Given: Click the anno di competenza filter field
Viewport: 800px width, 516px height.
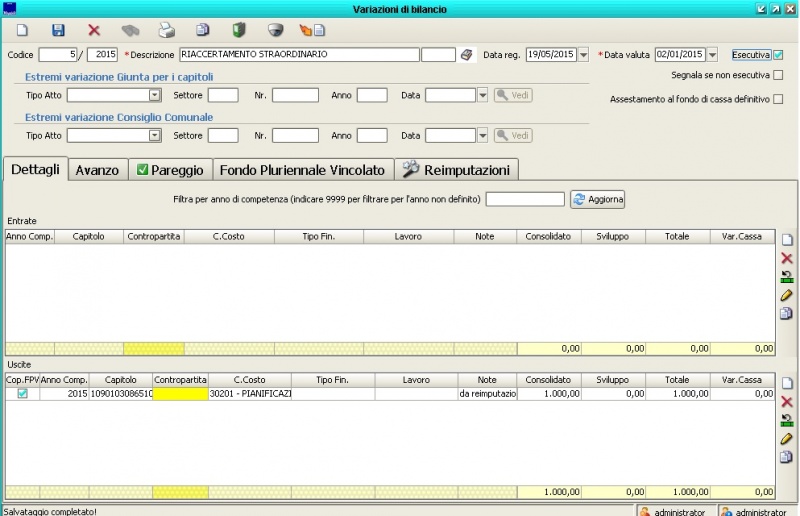Looking at the screenshot, I should tap(524, 200).
